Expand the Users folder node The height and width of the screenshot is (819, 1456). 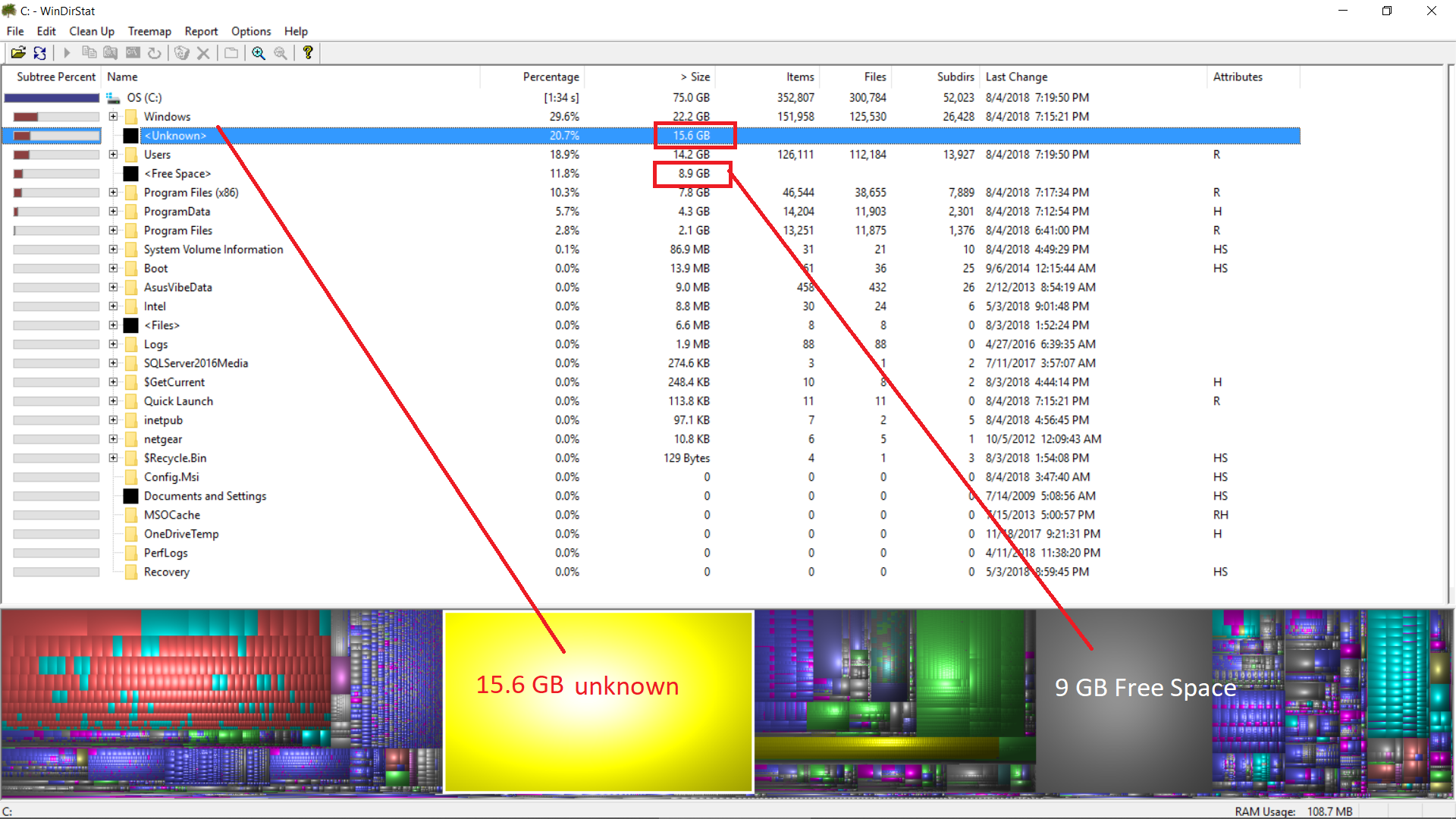tap(113, 155)
